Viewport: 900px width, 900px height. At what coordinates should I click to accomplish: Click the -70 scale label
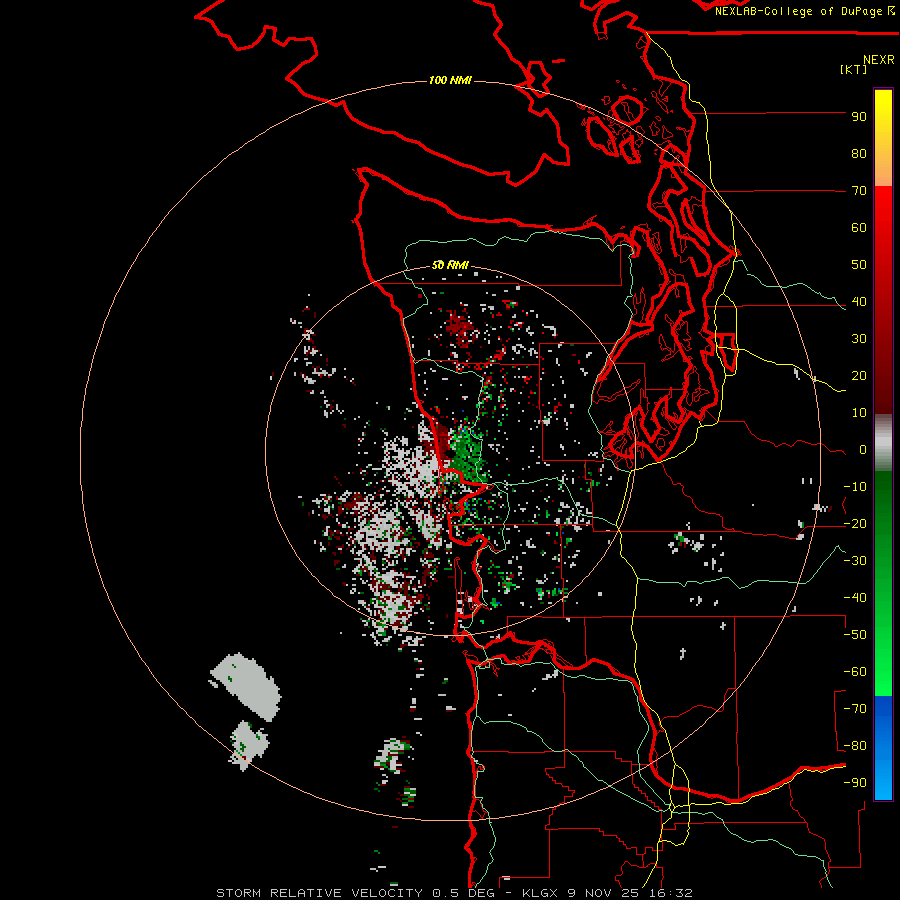855,709
